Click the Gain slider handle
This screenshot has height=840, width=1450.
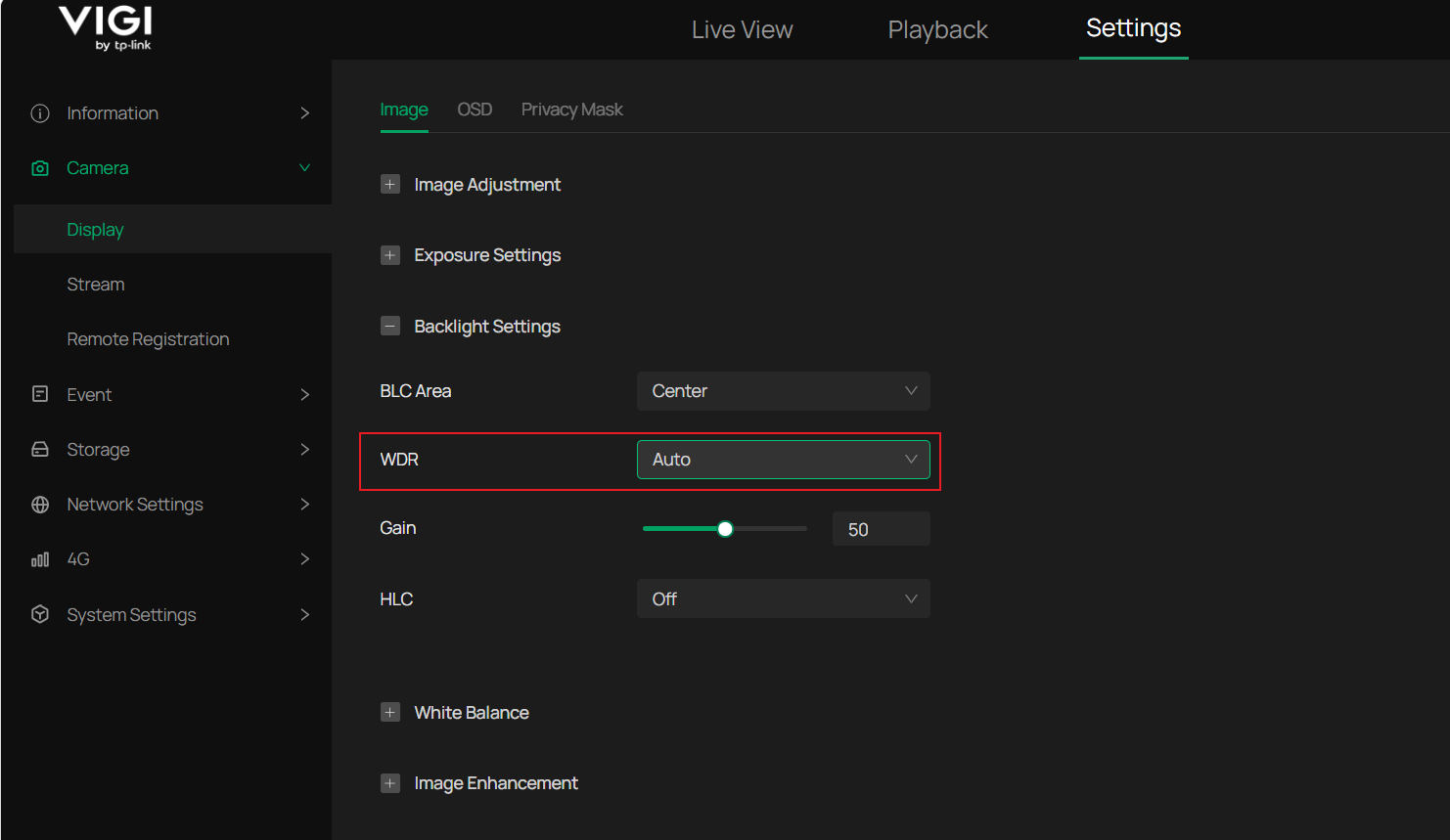(x=725, y=529)
